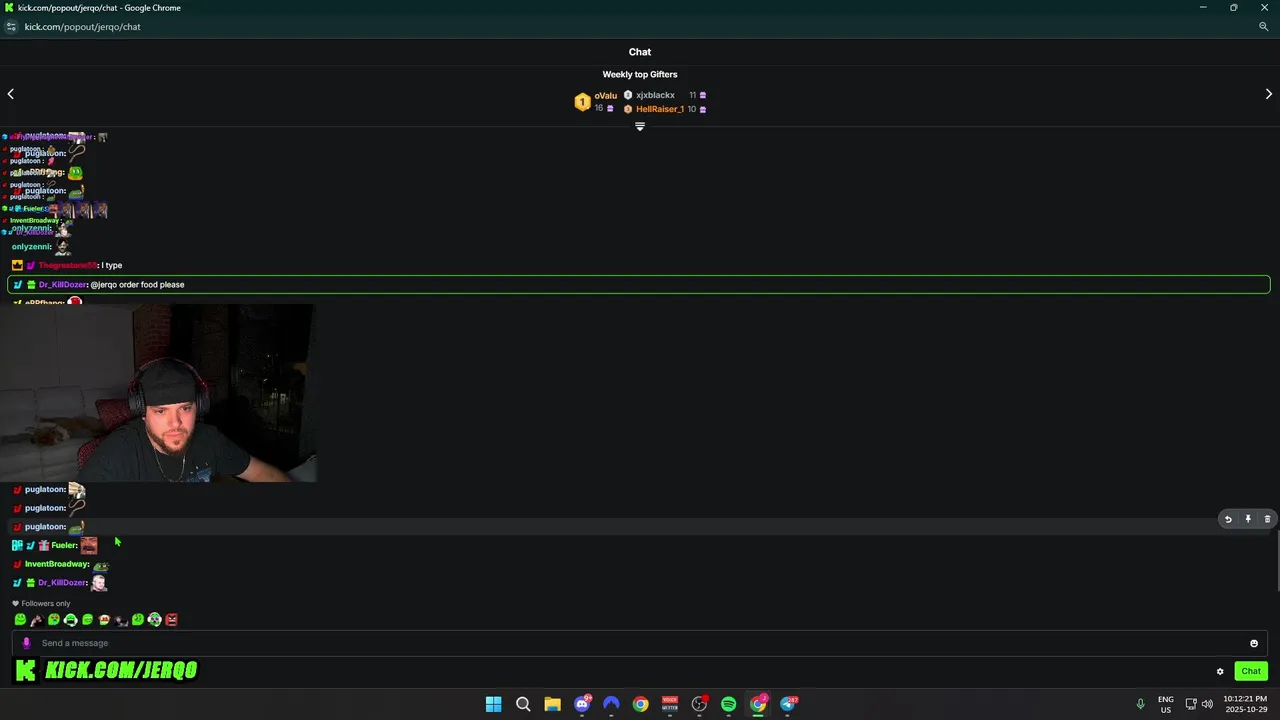Delete the hovered puglatoon message with trash icon
1280x720 pixels.
(x=1267, y=519)
